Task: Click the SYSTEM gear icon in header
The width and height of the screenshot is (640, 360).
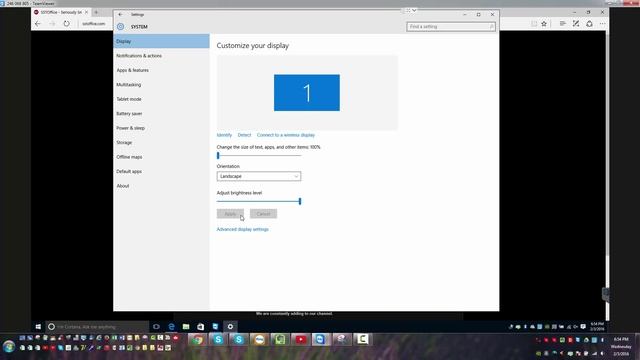Action: pyautogui.click(x=120, y=27)
